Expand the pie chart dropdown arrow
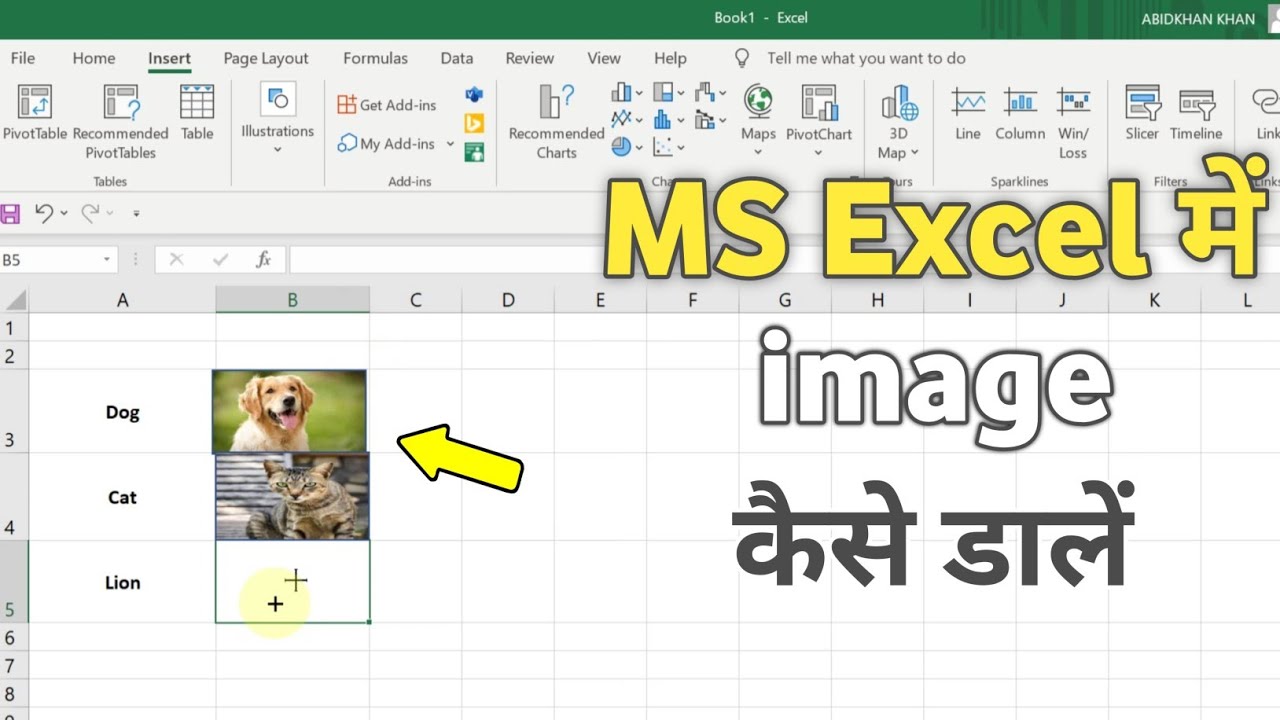 [640, 148]
